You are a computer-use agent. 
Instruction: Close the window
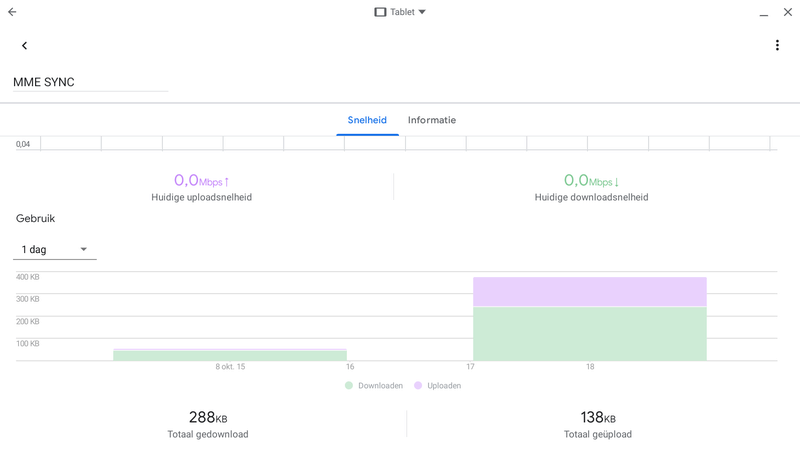click(x=786, y=12)
